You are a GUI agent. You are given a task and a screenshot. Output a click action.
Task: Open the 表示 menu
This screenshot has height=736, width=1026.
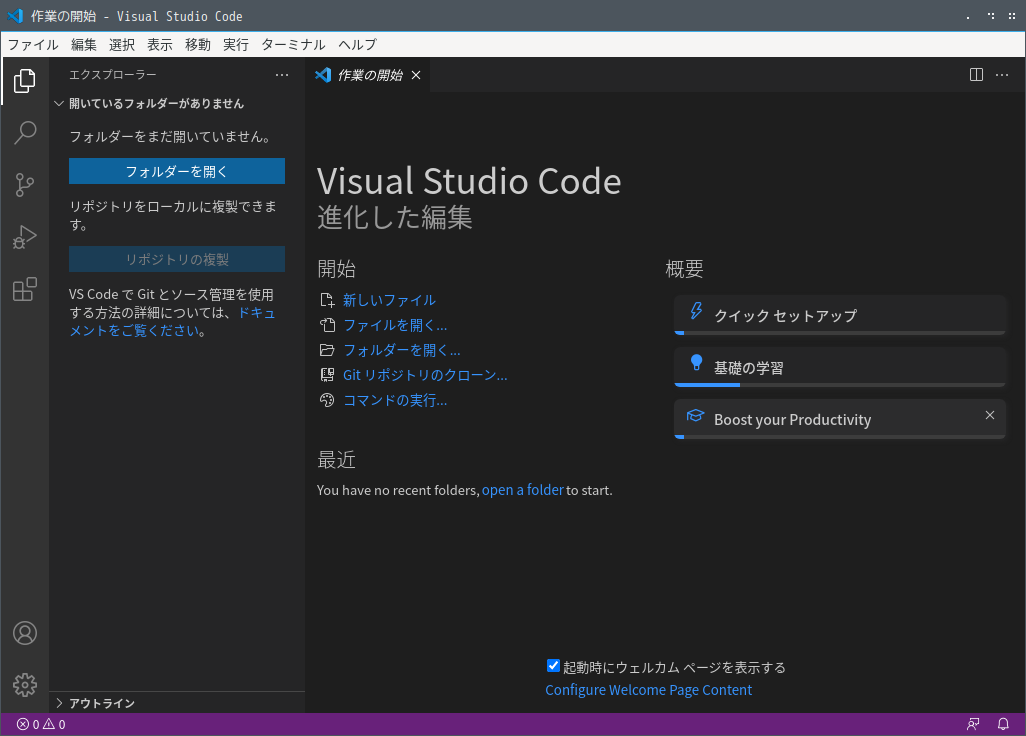160,44
